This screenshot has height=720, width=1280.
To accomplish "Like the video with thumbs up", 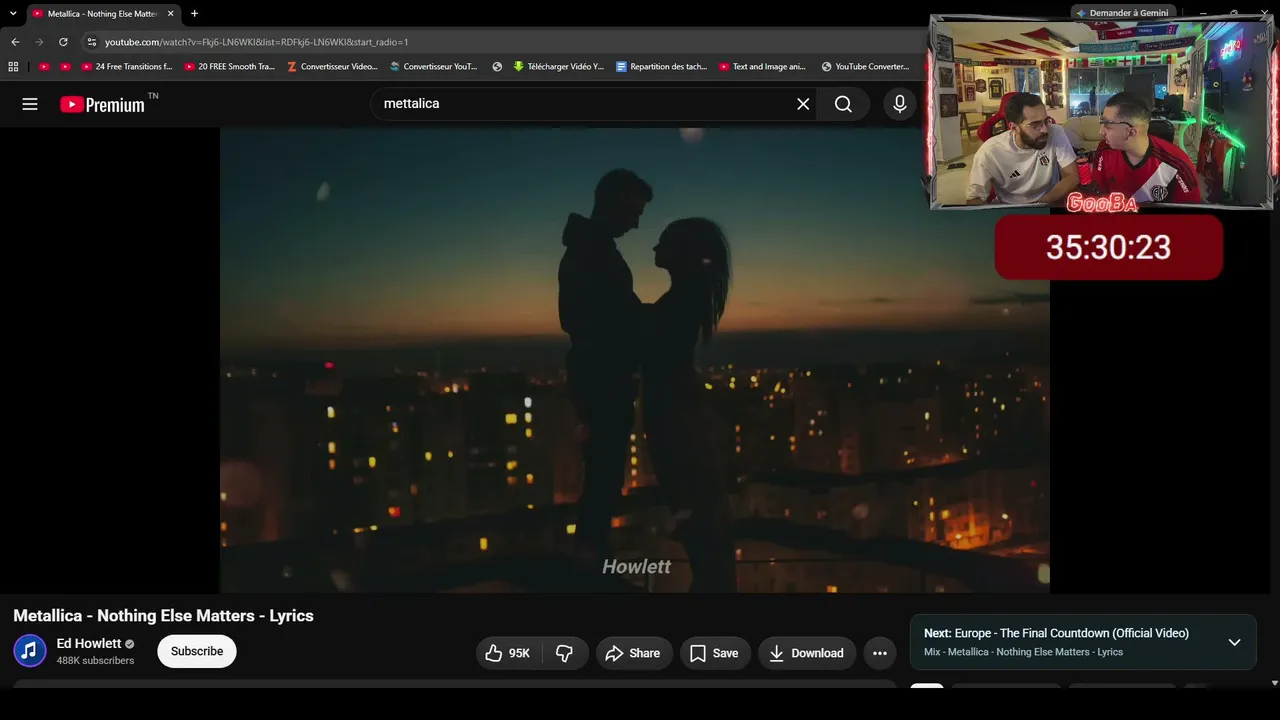I will pyautogui.click(x=508, y=653).
